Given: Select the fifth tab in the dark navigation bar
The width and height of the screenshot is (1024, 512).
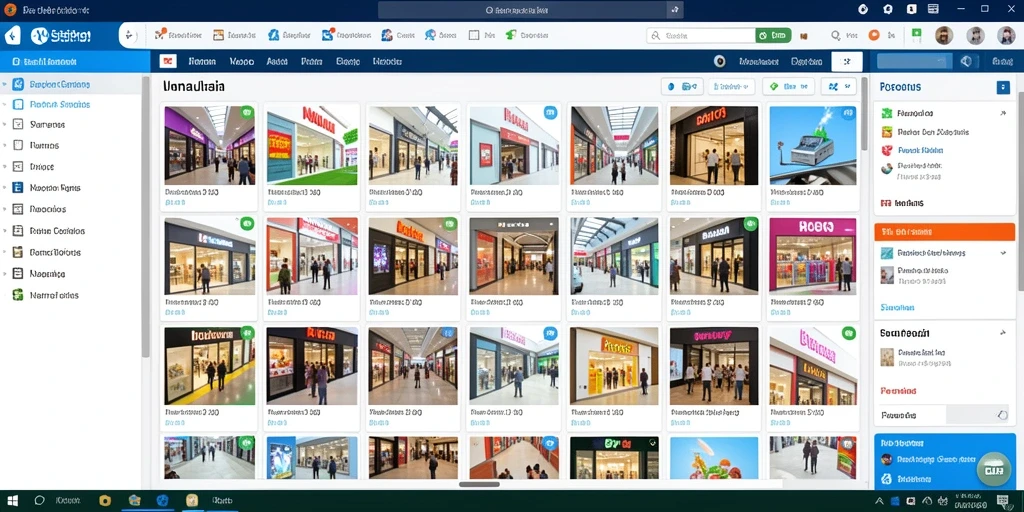Looking at the screenshot, I should click(348, 61).
